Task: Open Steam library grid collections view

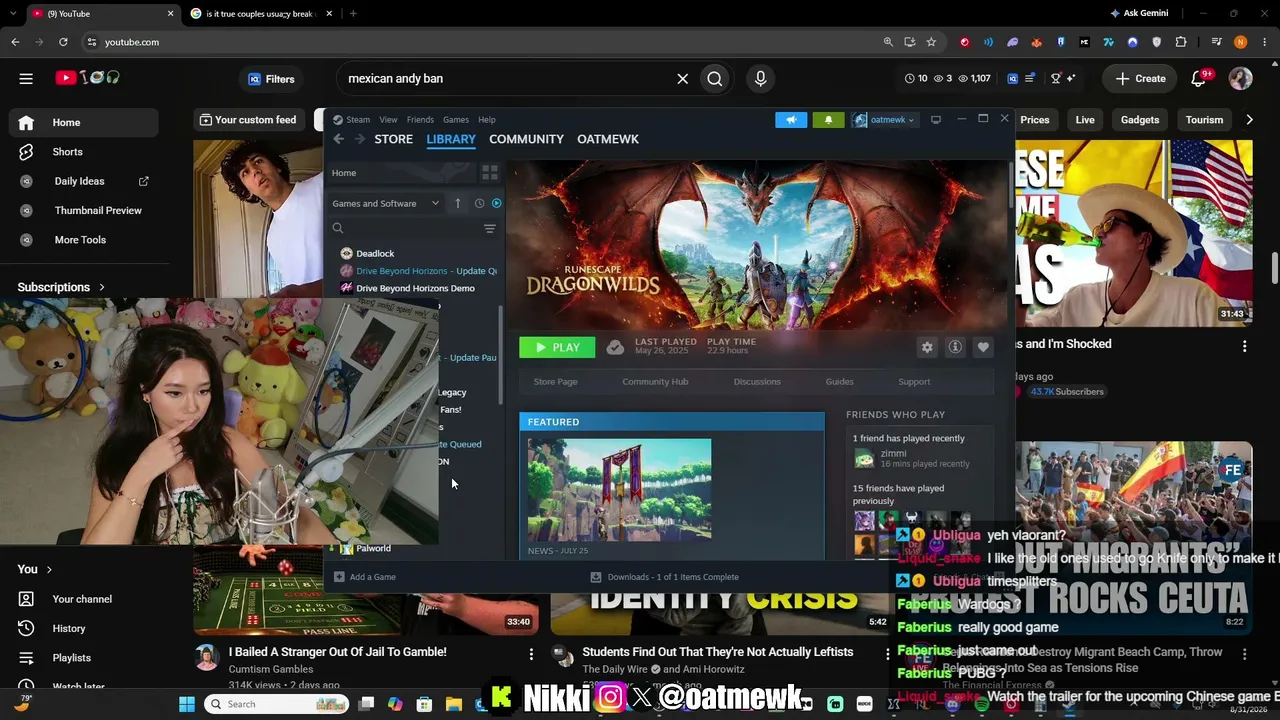Action: pos(490,173)
